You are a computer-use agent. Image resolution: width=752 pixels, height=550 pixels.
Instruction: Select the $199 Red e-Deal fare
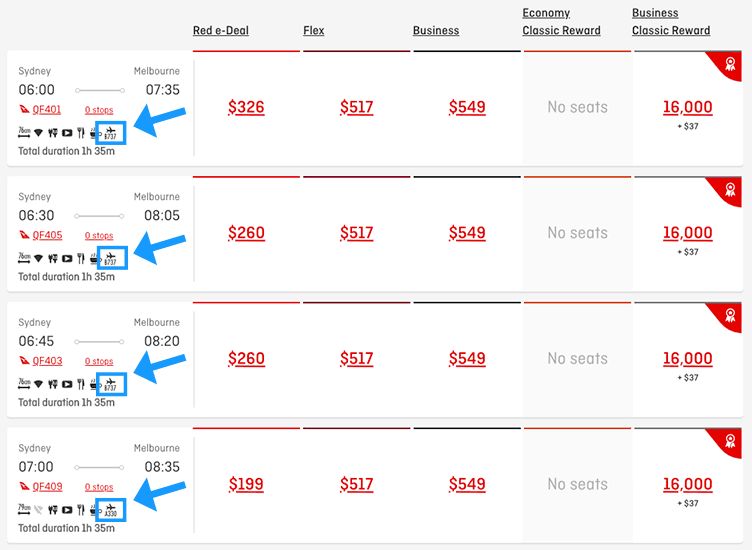coord(246,485)
